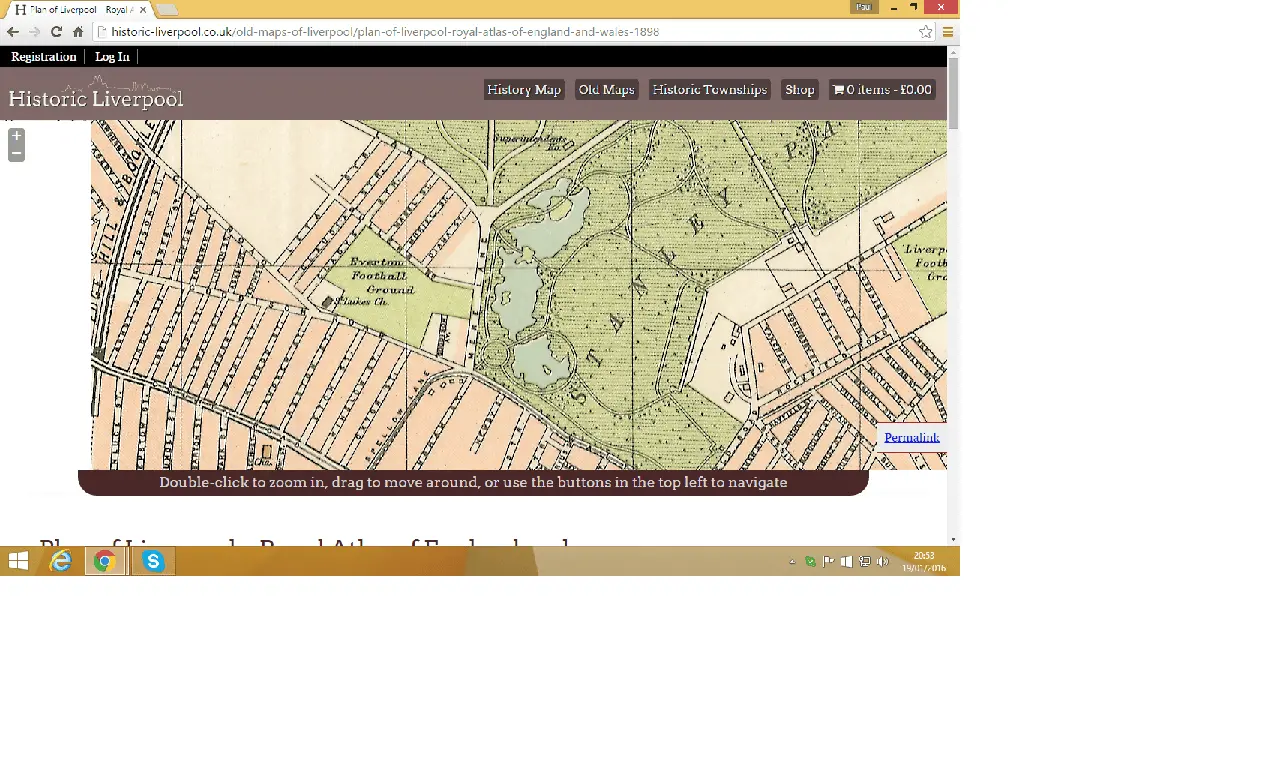
Task: Bookmark this page with the star icon
Action: click(x=925, y=32)
